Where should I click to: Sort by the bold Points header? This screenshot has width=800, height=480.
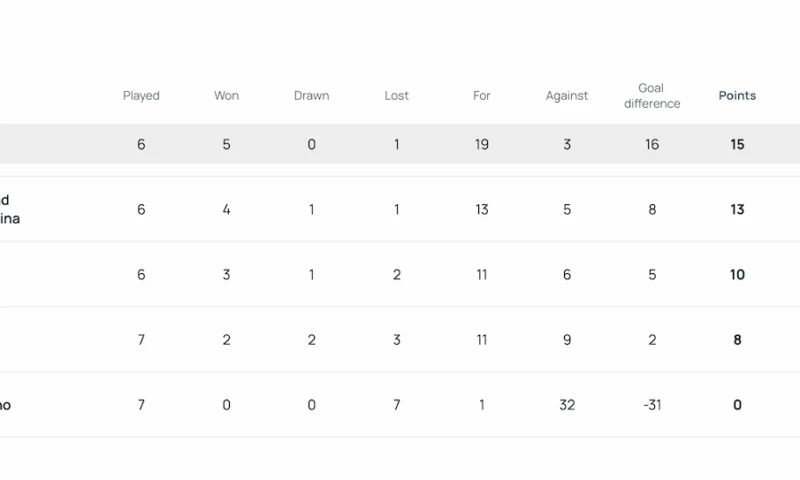tap(737, 96)
